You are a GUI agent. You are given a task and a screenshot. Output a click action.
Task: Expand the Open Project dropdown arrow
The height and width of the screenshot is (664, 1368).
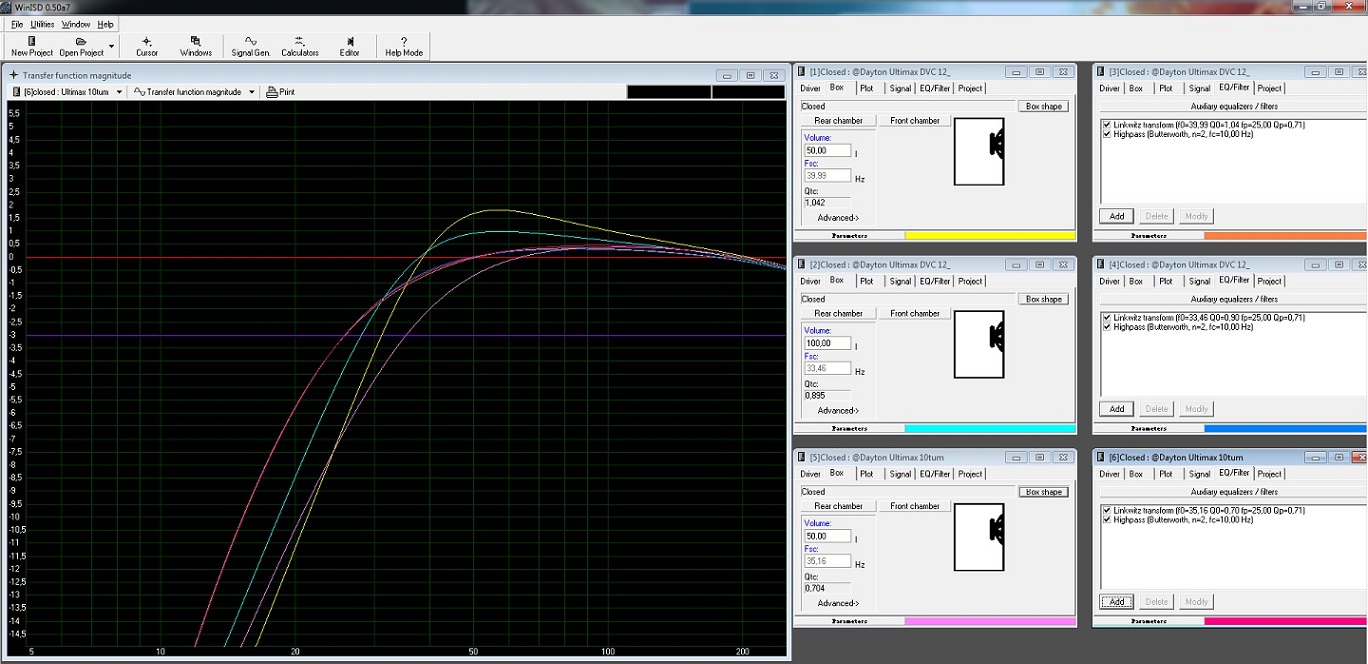pyautogui.click(x=112, y=46)
